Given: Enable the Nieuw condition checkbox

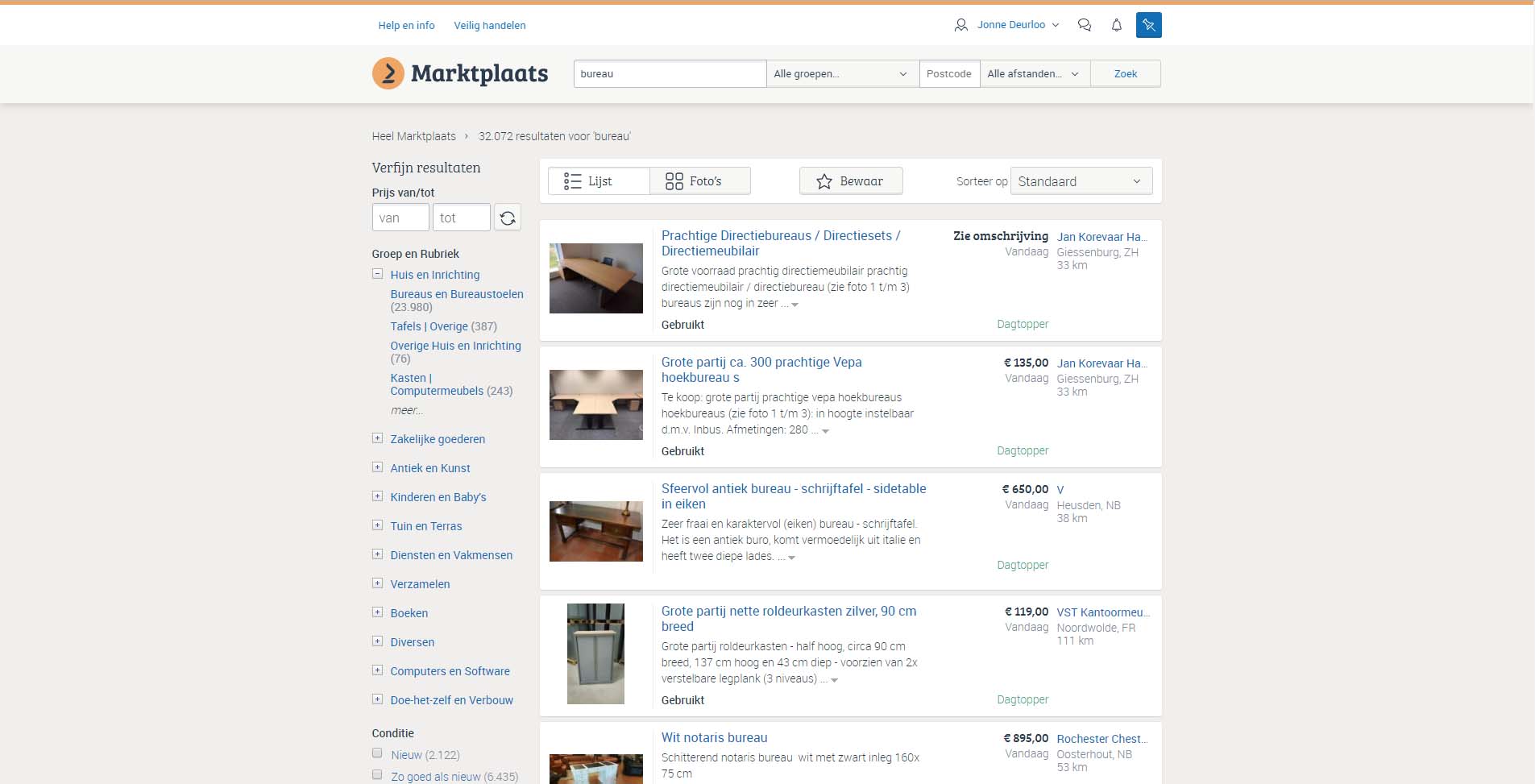Looking at the screenshot, I should [377, 753].
